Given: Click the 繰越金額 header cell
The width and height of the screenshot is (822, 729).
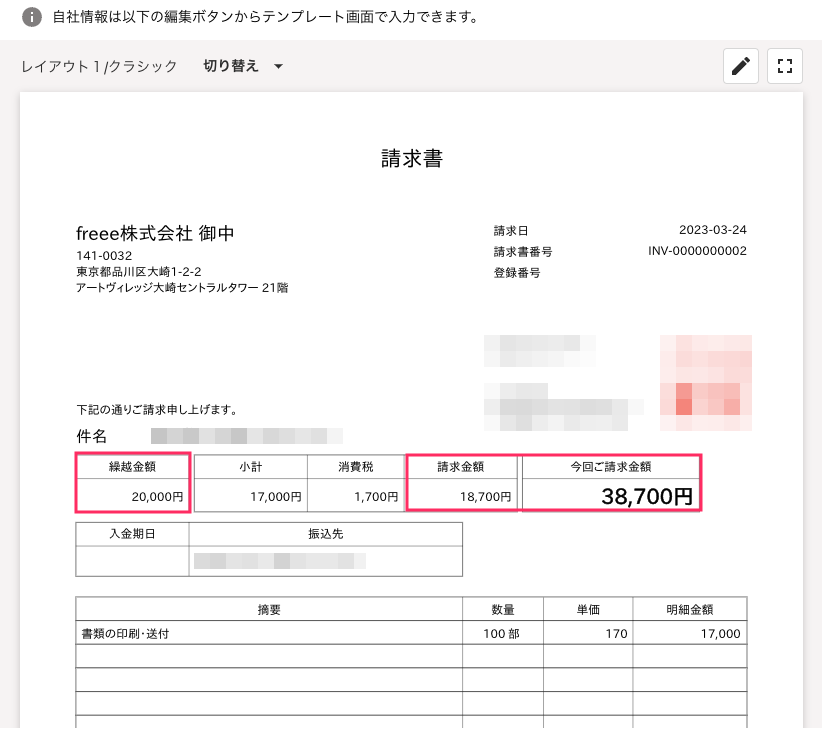Looking at the screenshot, I should click(x=133, y=466).
